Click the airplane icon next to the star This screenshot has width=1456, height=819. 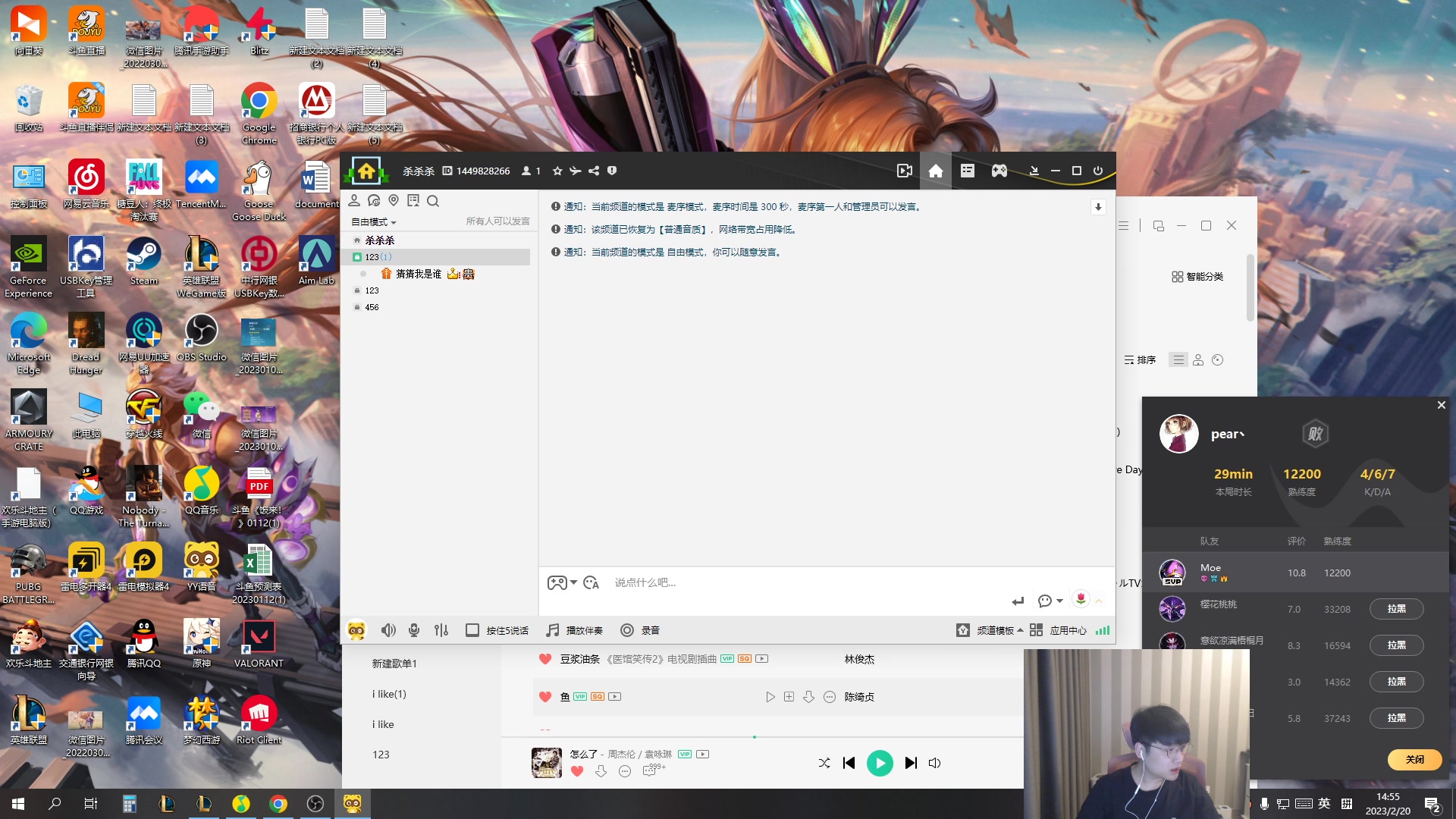(576, 171)
